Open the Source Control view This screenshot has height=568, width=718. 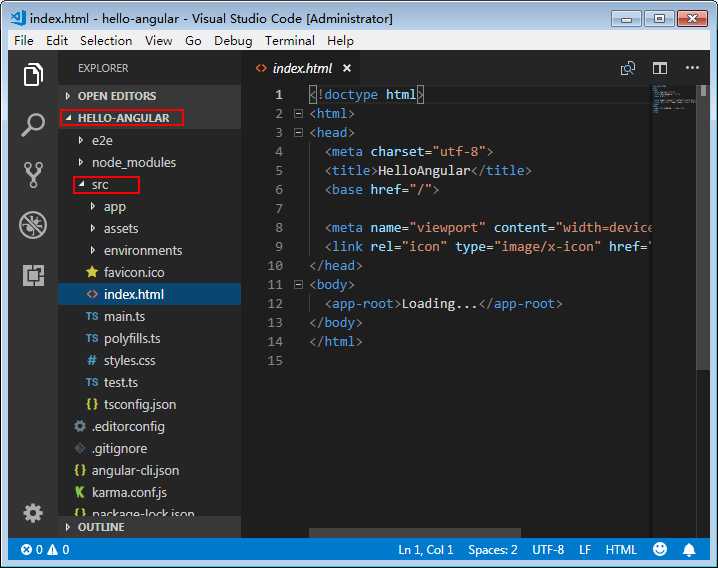33,175
